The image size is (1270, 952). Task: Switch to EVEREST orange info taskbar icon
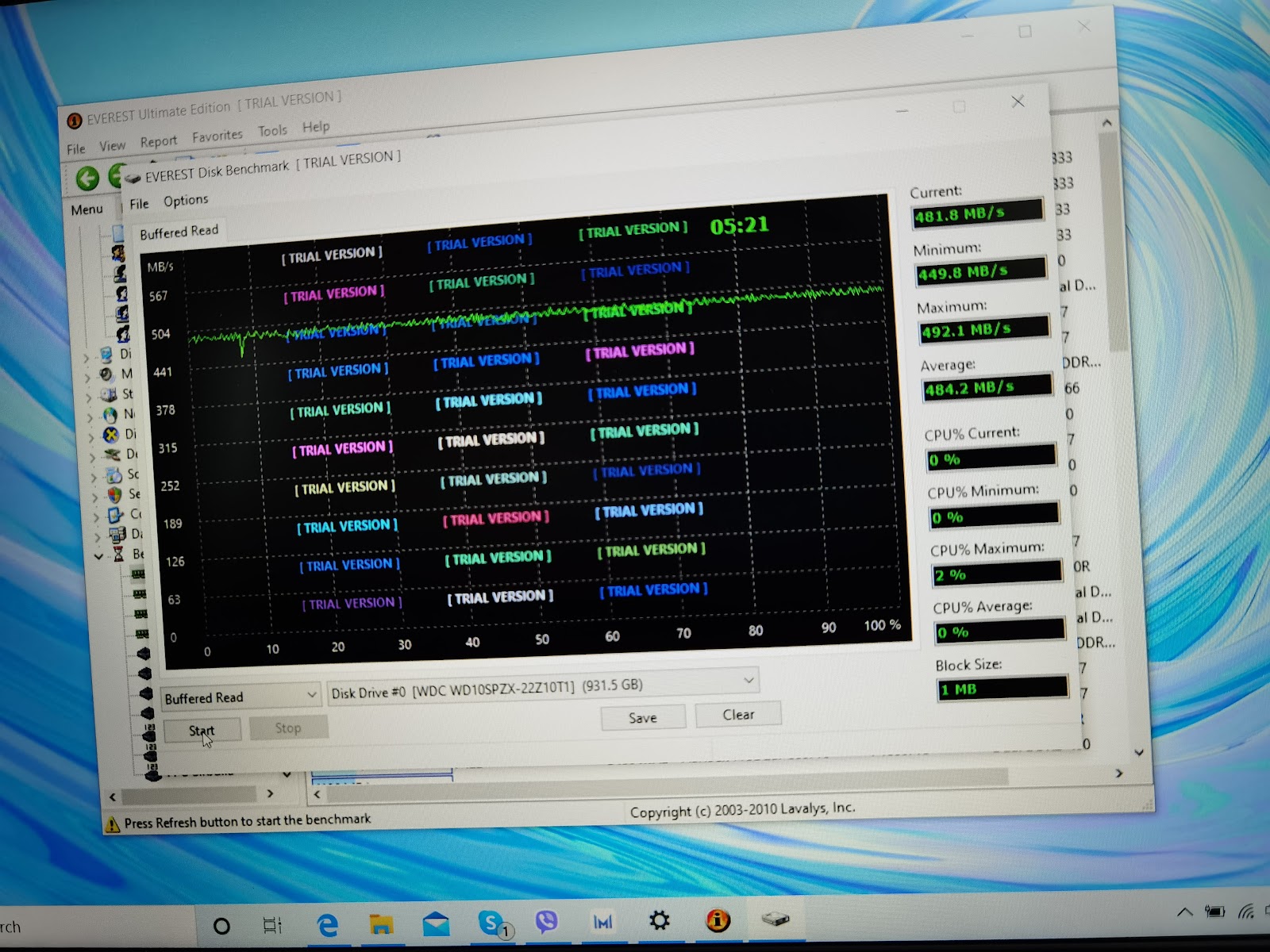[718, 919]
